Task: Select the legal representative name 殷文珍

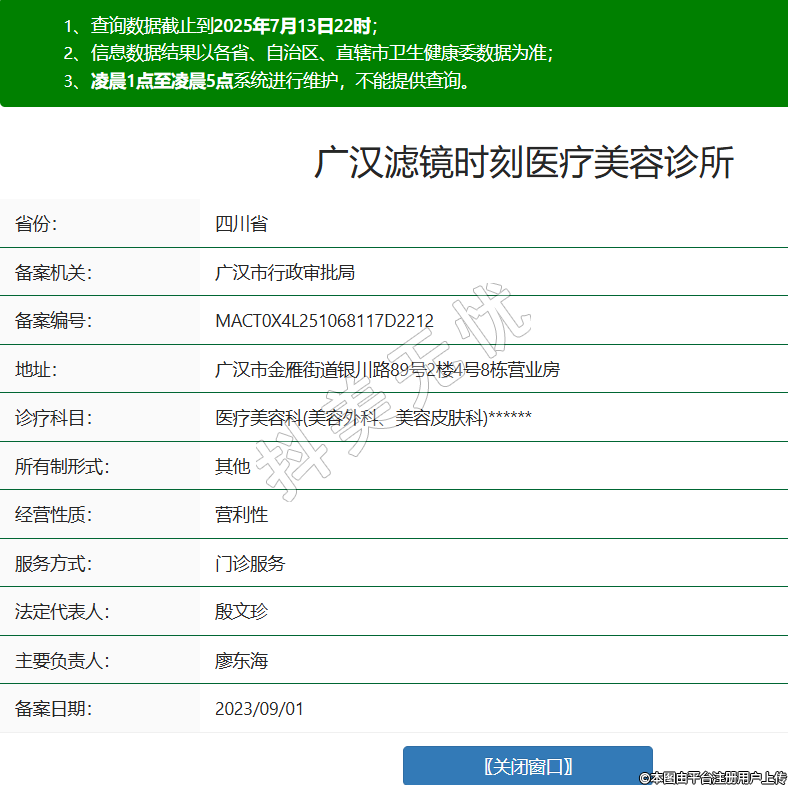Action: [241, 612]
